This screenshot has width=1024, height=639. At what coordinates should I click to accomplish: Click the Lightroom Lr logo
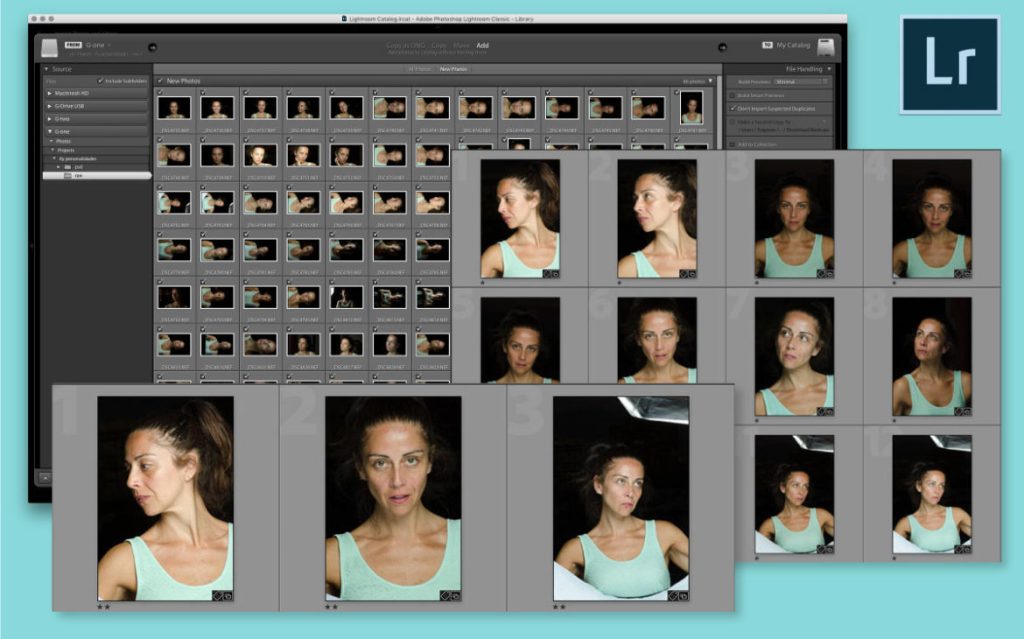point(949,64)
